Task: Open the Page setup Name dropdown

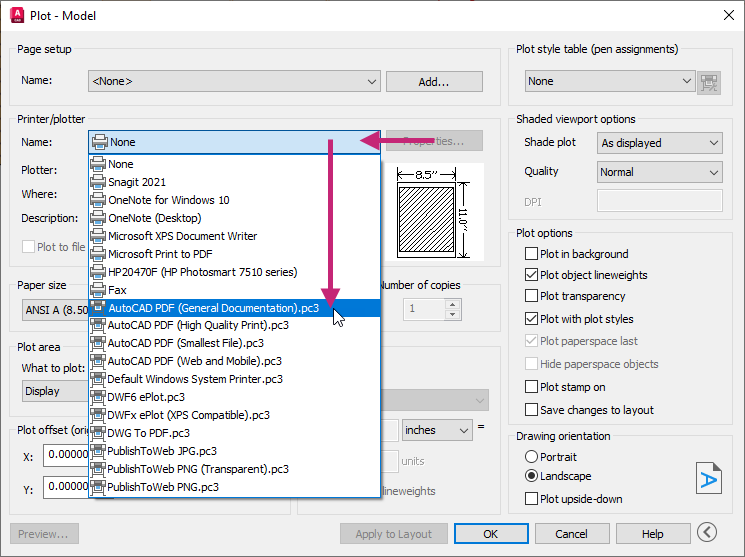Action: 234,81
